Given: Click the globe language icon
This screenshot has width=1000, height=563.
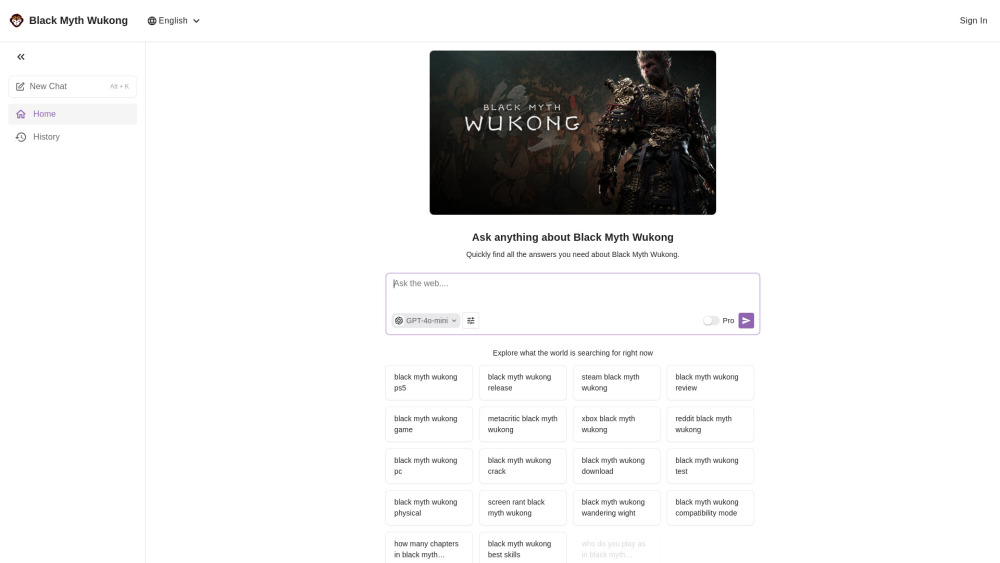Looking at the screenshot, I should tap(152, 20).
